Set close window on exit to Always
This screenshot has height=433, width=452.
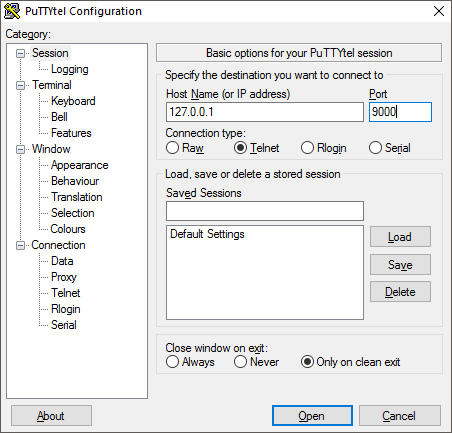tap(172, 362)
